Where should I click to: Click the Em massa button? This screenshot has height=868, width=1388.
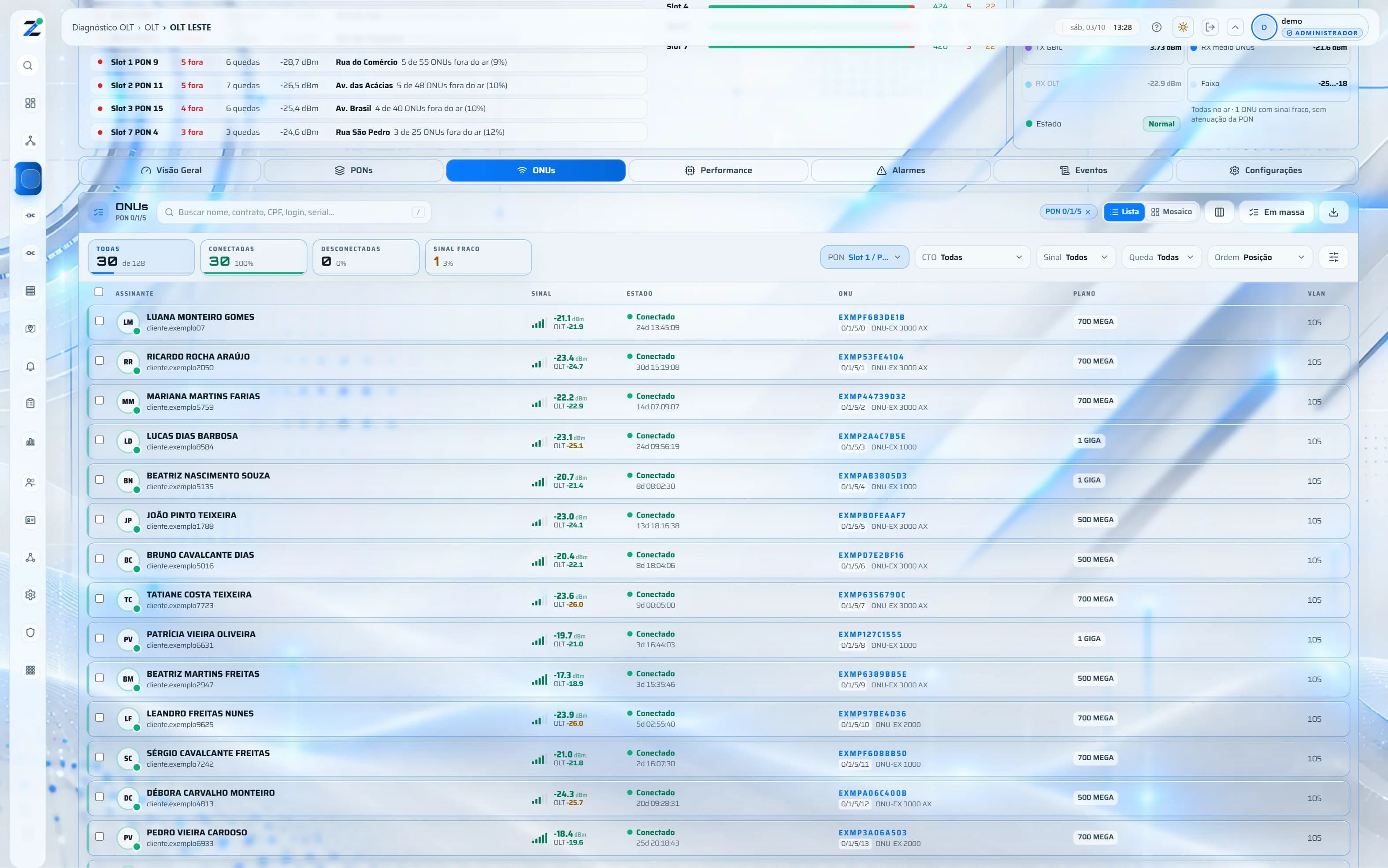pyautogui.click(x=1276, y=212)
